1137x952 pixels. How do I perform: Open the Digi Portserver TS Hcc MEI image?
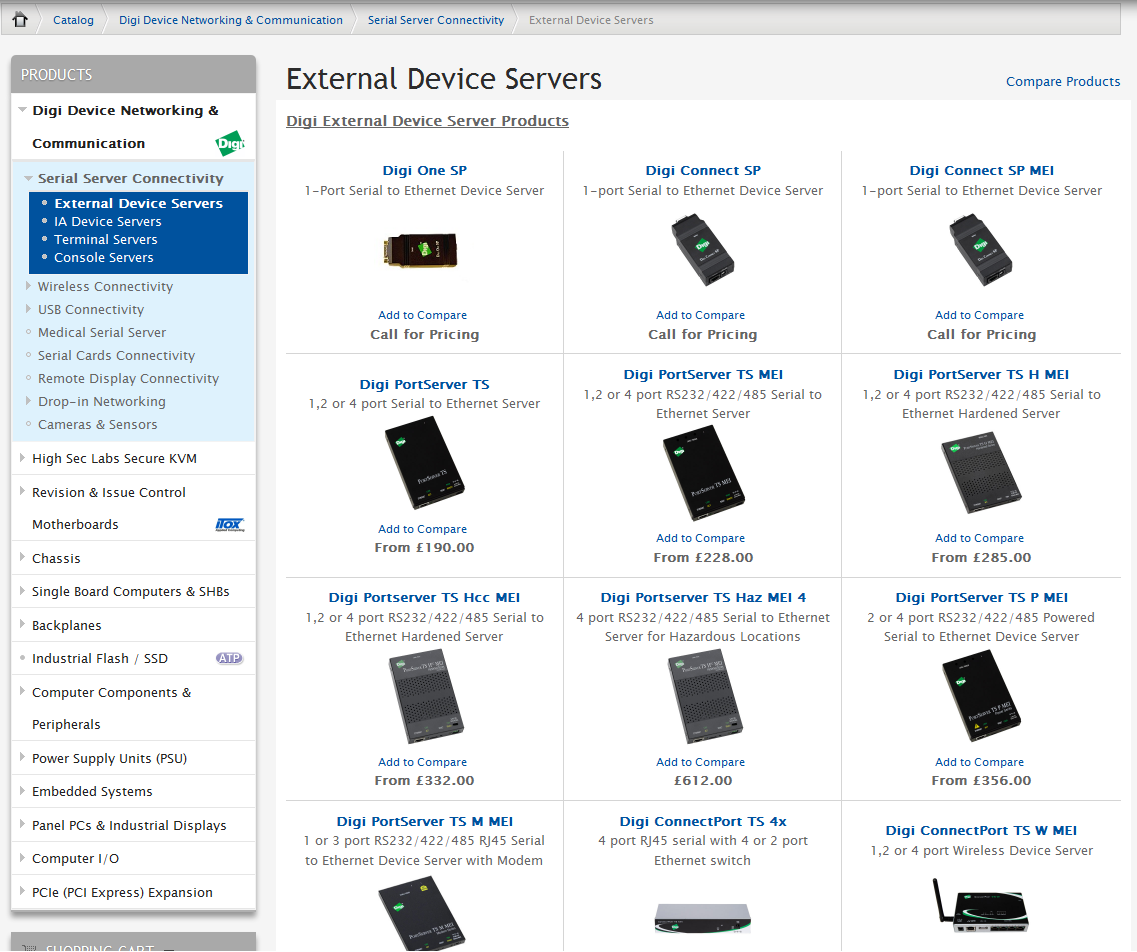click(426, 696)
